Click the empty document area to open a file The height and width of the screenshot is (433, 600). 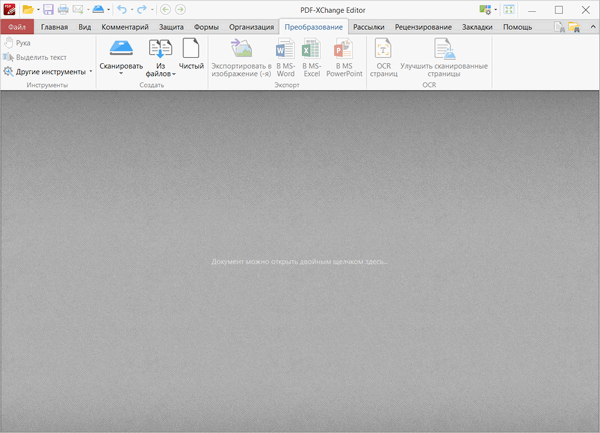[300, 261]
